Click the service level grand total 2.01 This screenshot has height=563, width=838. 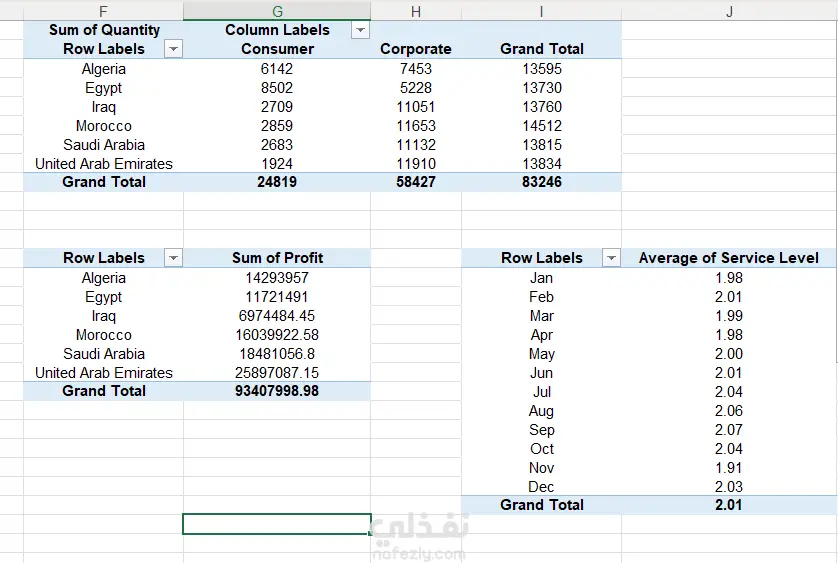(729, 505)
